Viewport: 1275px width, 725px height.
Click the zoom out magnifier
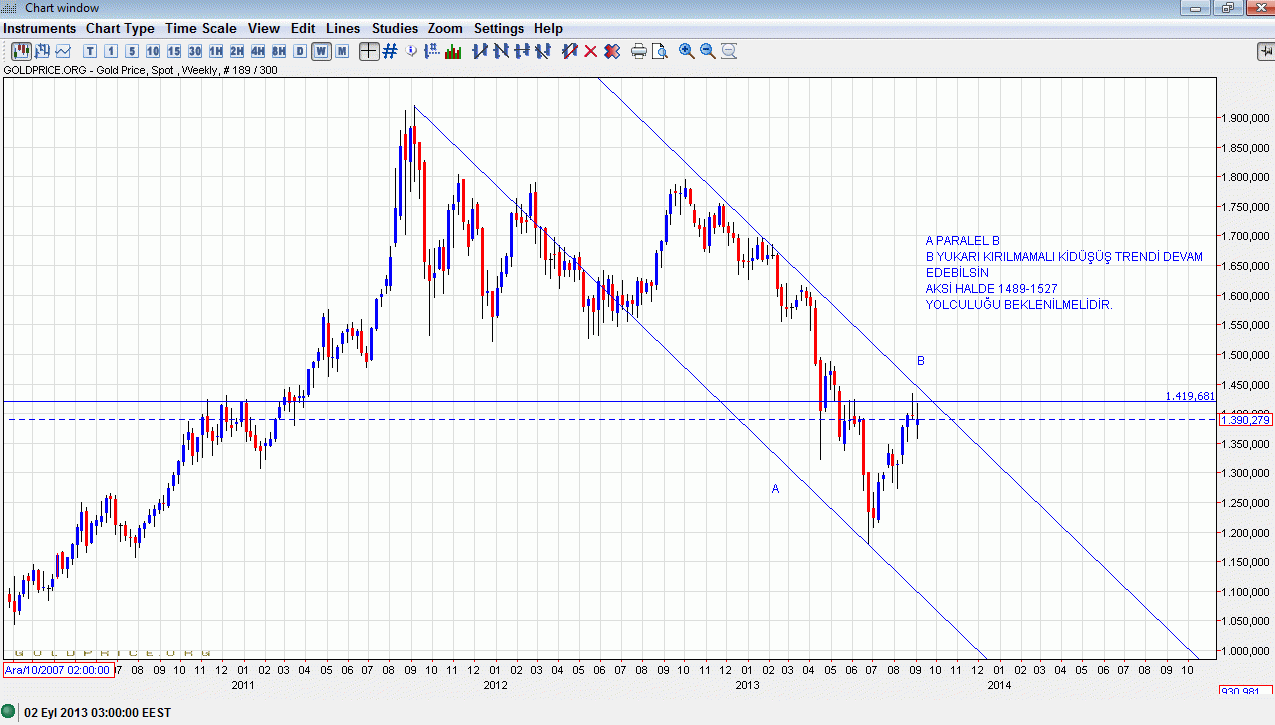(708, 51)
